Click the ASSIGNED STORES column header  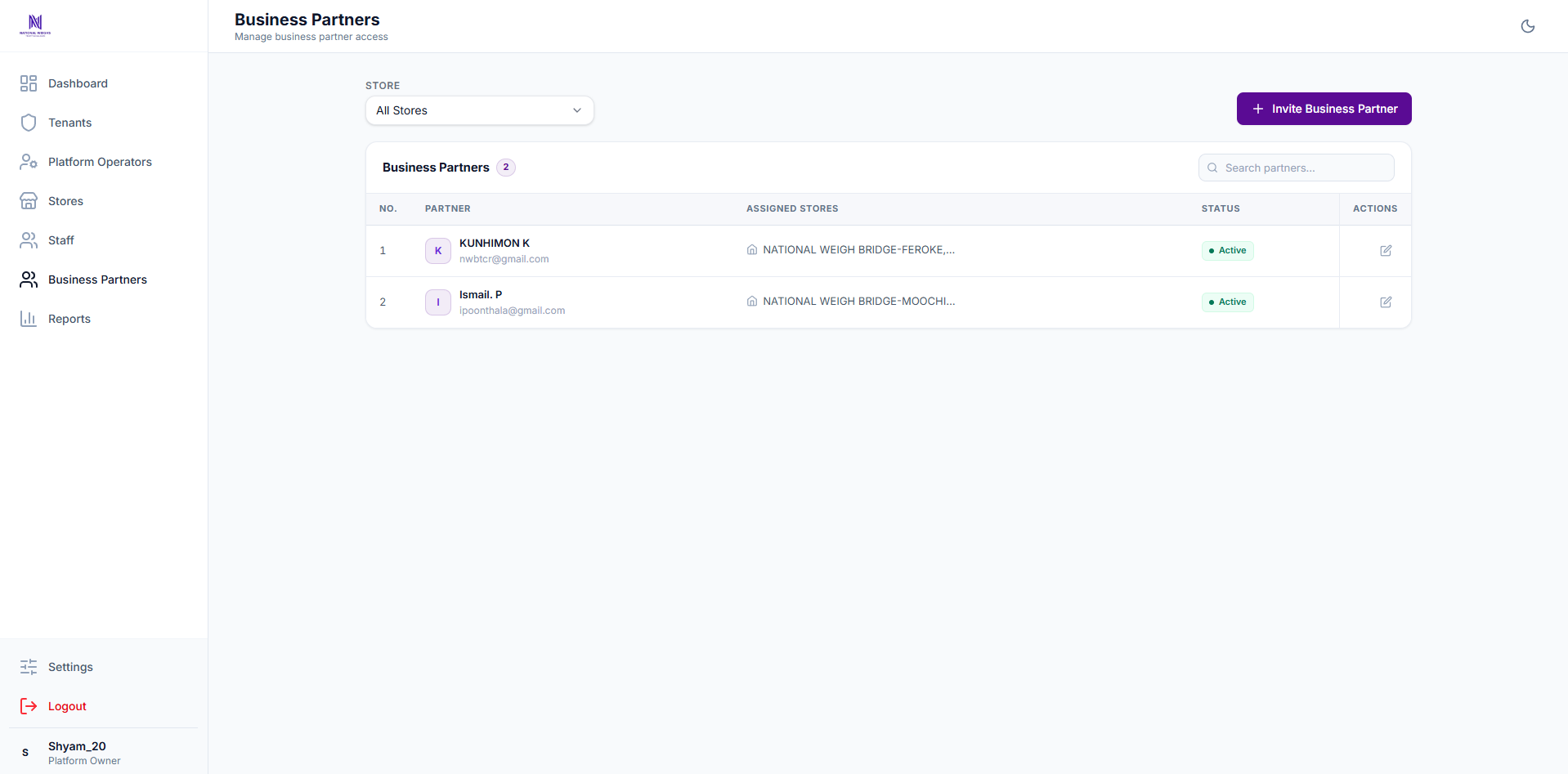click(792, 209)
